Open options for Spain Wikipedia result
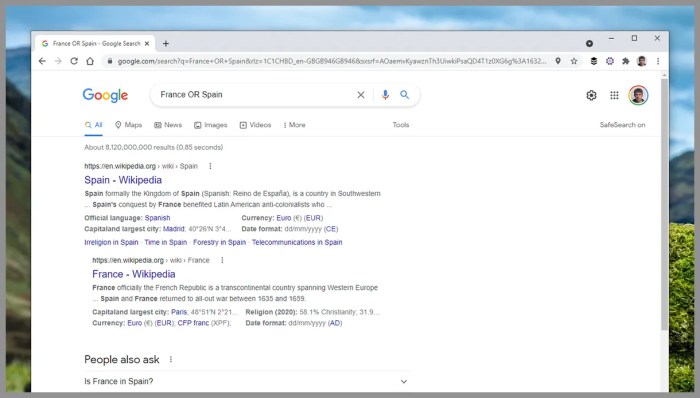The image size is (700, 398). (x=210, y=166)
